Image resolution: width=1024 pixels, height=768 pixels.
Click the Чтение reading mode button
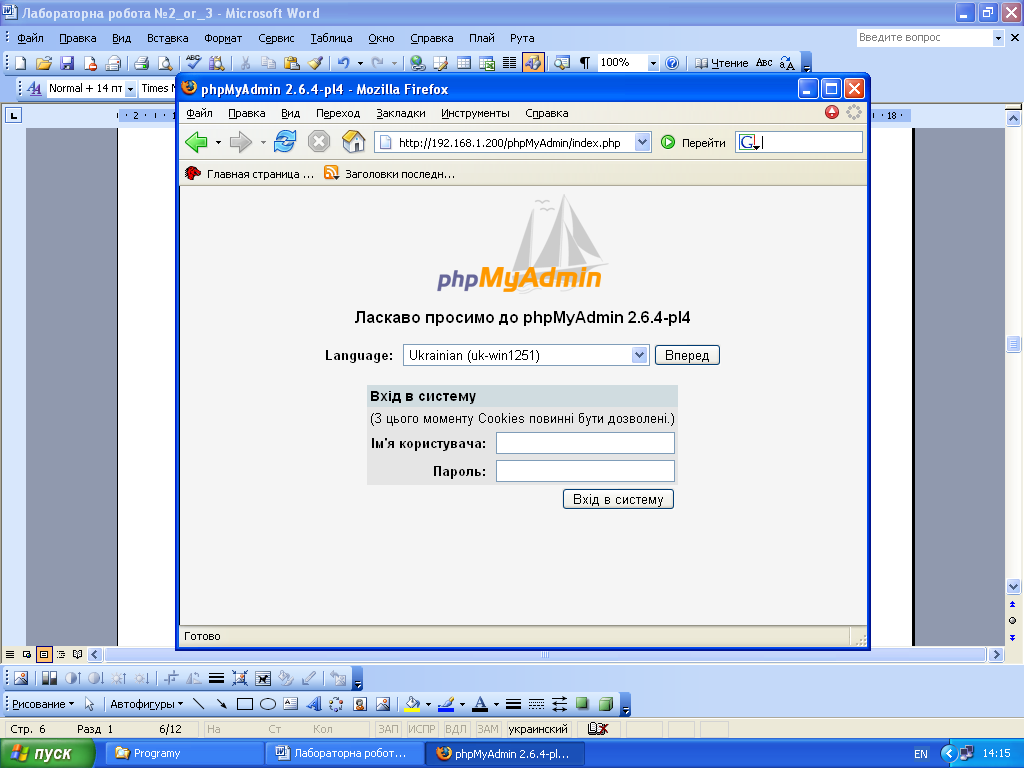coord(721,63)
